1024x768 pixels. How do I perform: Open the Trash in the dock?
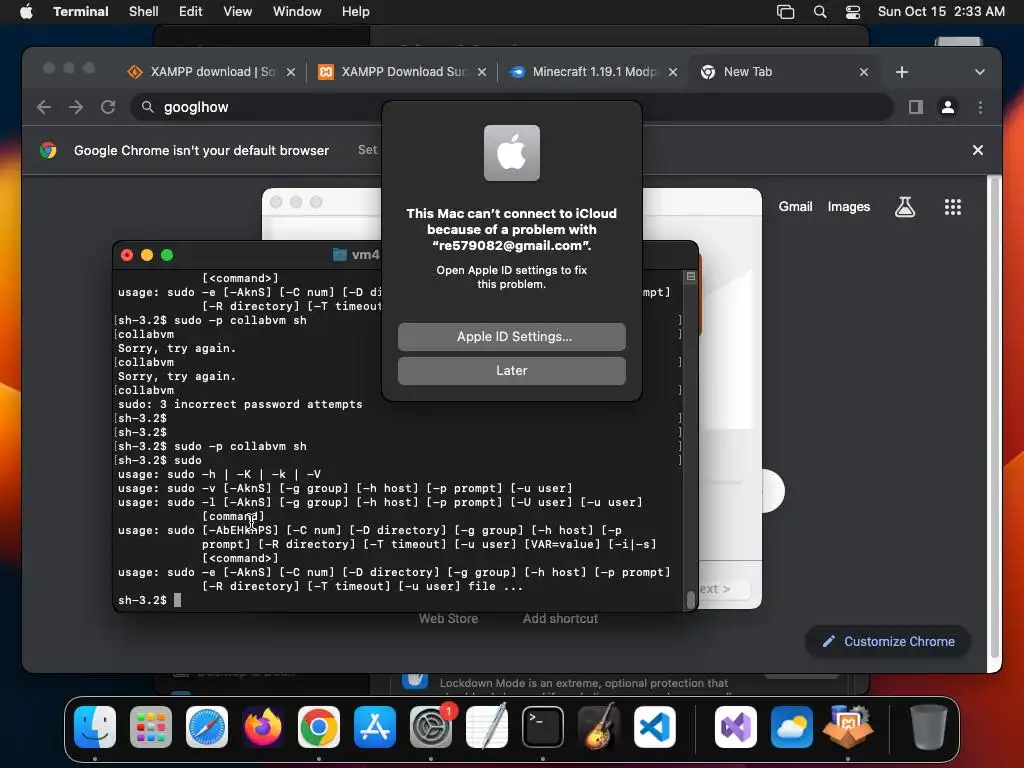click(x=929, y=726)
